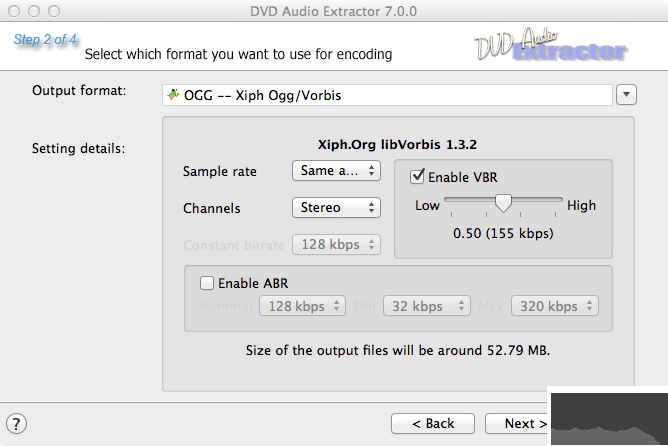Tick the Enable ABR checkbox

207,283
